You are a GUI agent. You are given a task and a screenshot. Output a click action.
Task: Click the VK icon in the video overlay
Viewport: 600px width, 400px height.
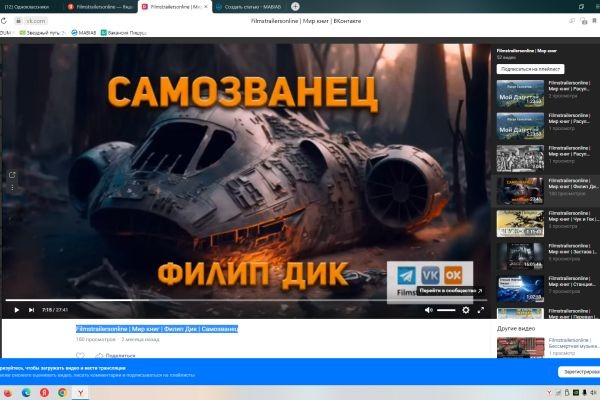coord(430,275)
